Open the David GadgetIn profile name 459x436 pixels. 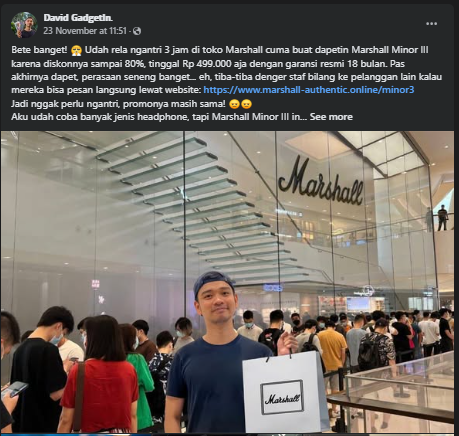[78, 18]
